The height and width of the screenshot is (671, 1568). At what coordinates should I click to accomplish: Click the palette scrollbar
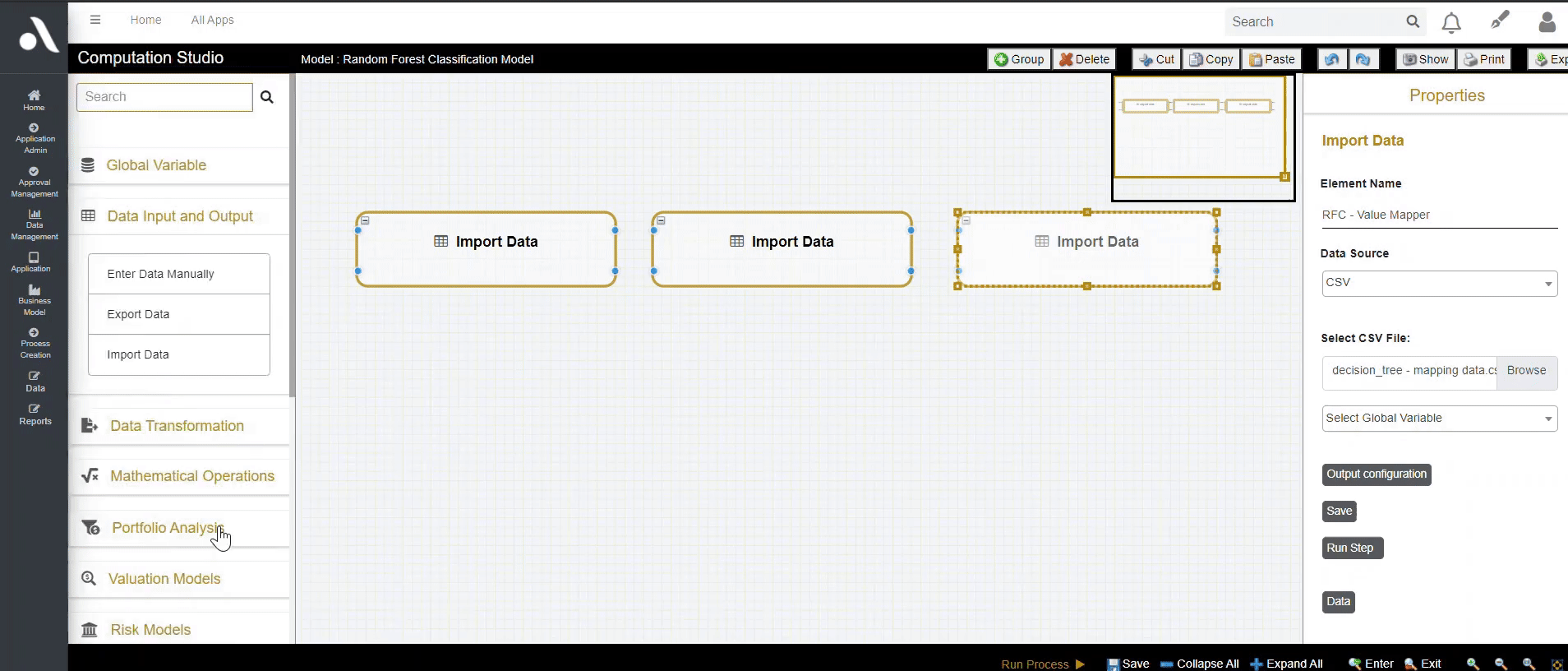click(292, 247)
